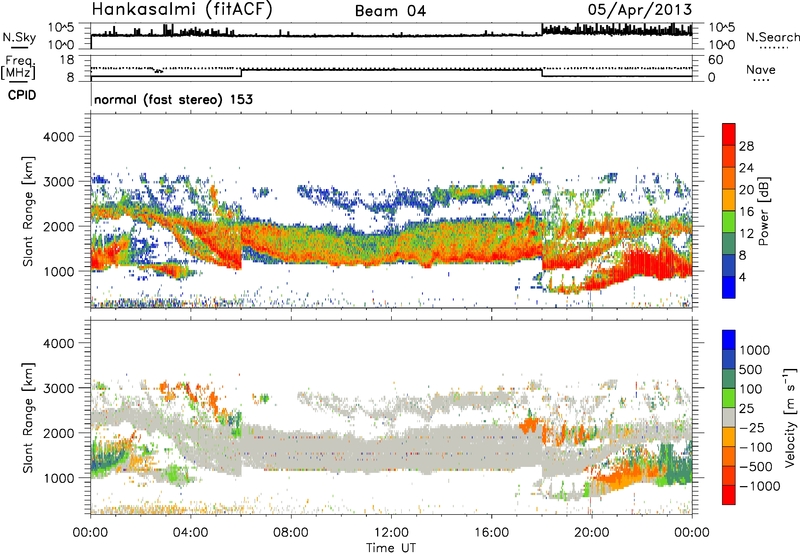Click the "16" value on power scale
This screenshot has height=554, width=800.
746,212
